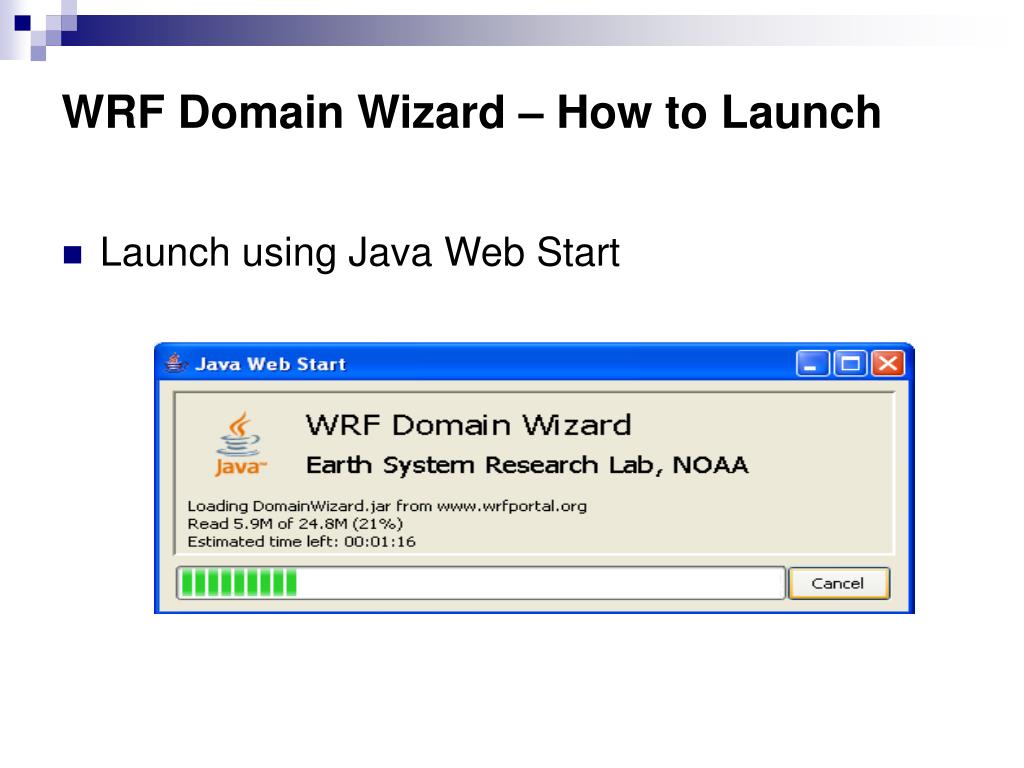This screenshot has height=768, width=1024.
Task: Click the 'Java Web Start' title bar text
Action: coord(270,364)
